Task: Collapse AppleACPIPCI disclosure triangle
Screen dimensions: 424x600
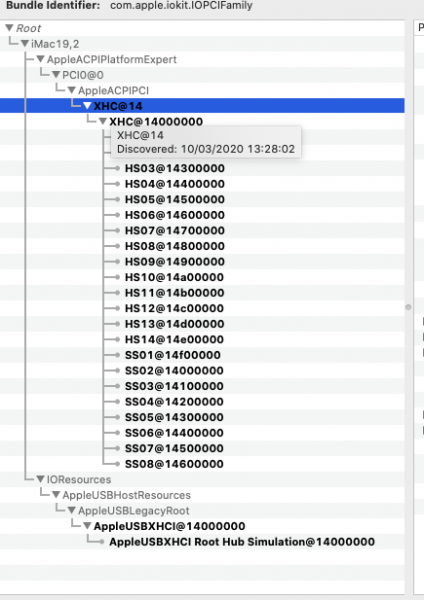Action: [x=72, y=90]
